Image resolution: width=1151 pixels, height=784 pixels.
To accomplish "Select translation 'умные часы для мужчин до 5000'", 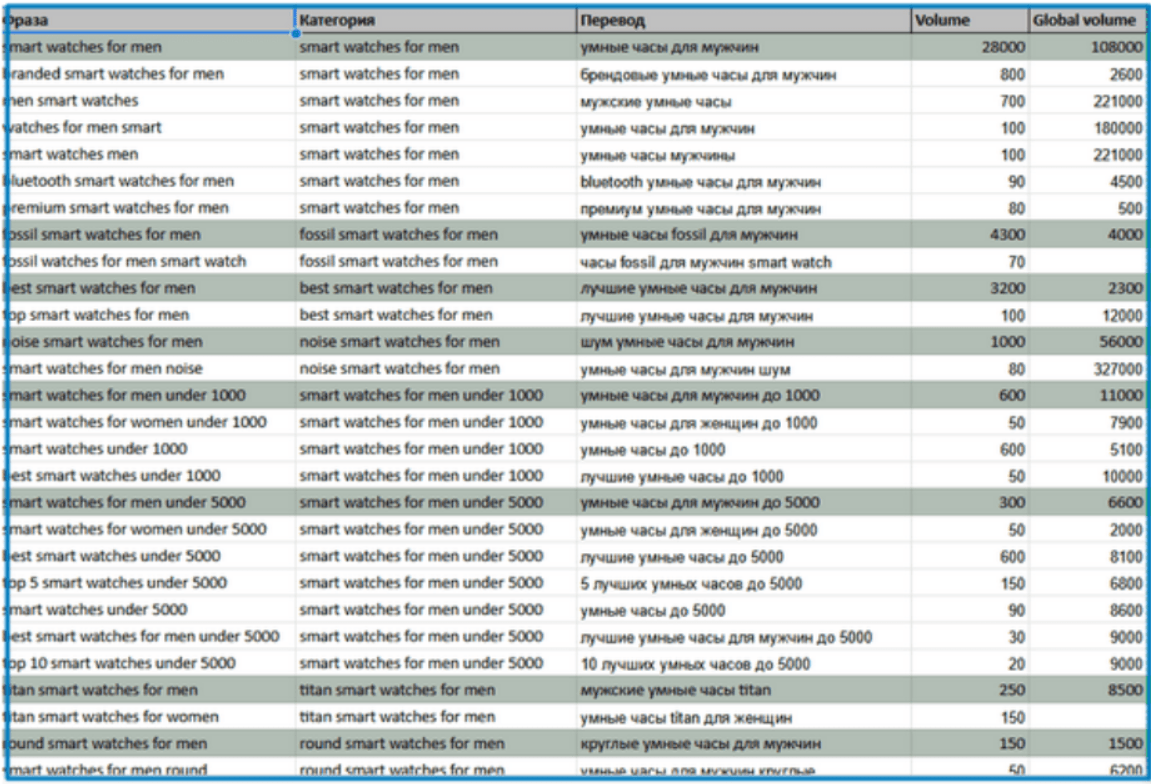I will (744, 503).
